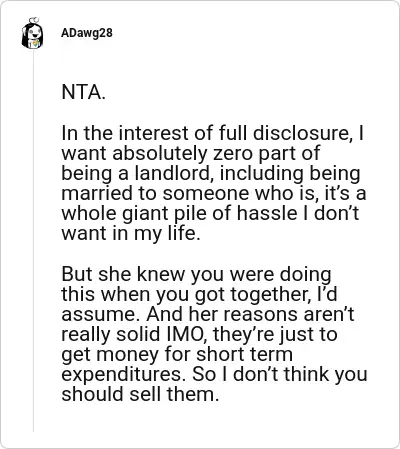The image size is (400, 449).
Task: Click the "NTA." verdict text
Action: (83, 92)
